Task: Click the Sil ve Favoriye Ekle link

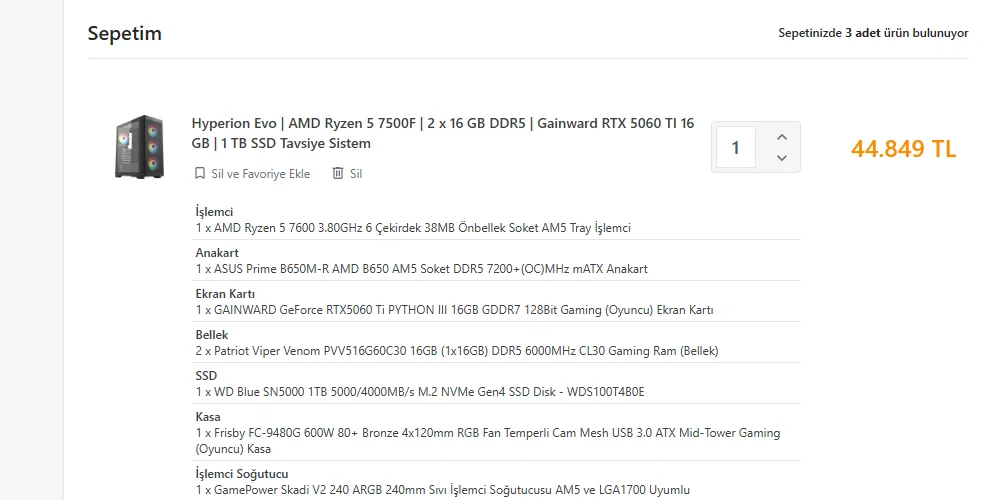Action: pos(260,174)
